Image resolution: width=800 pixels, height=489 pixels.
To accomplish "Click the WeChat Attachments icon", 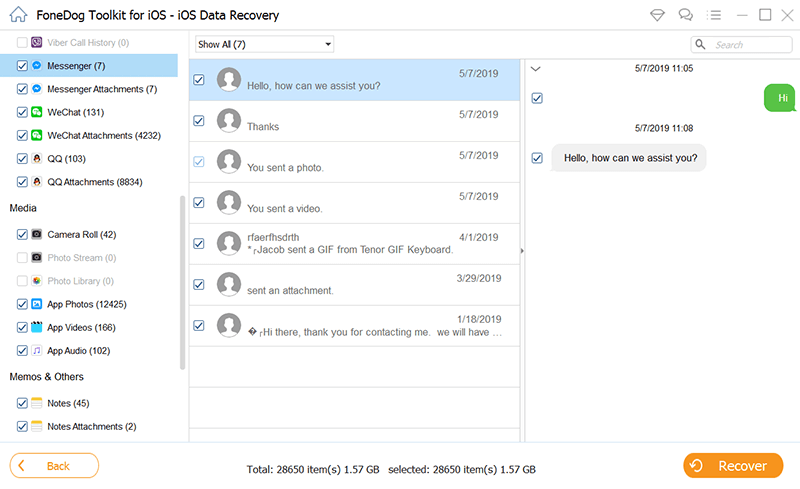I will point(37,135).
